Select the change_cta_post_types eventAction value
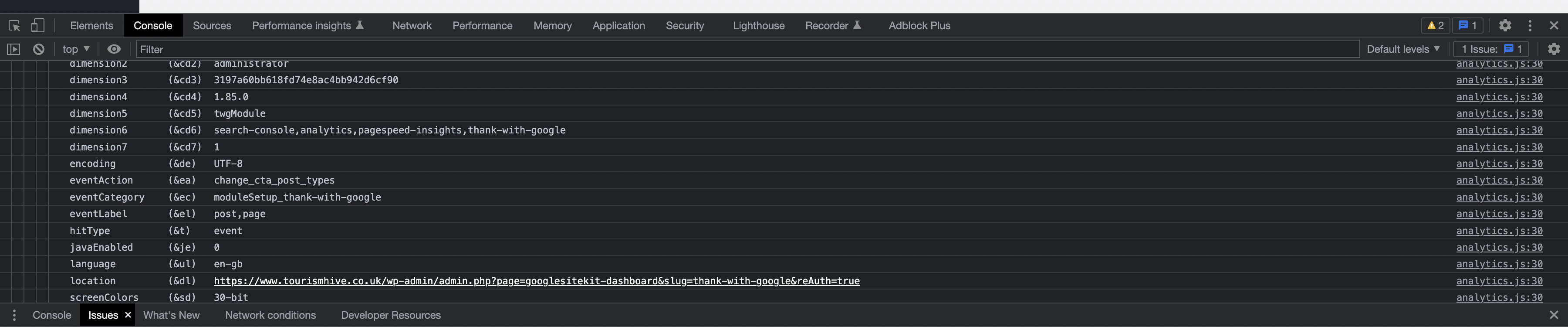Screen dimensions: 1568x327 point(274,180)
